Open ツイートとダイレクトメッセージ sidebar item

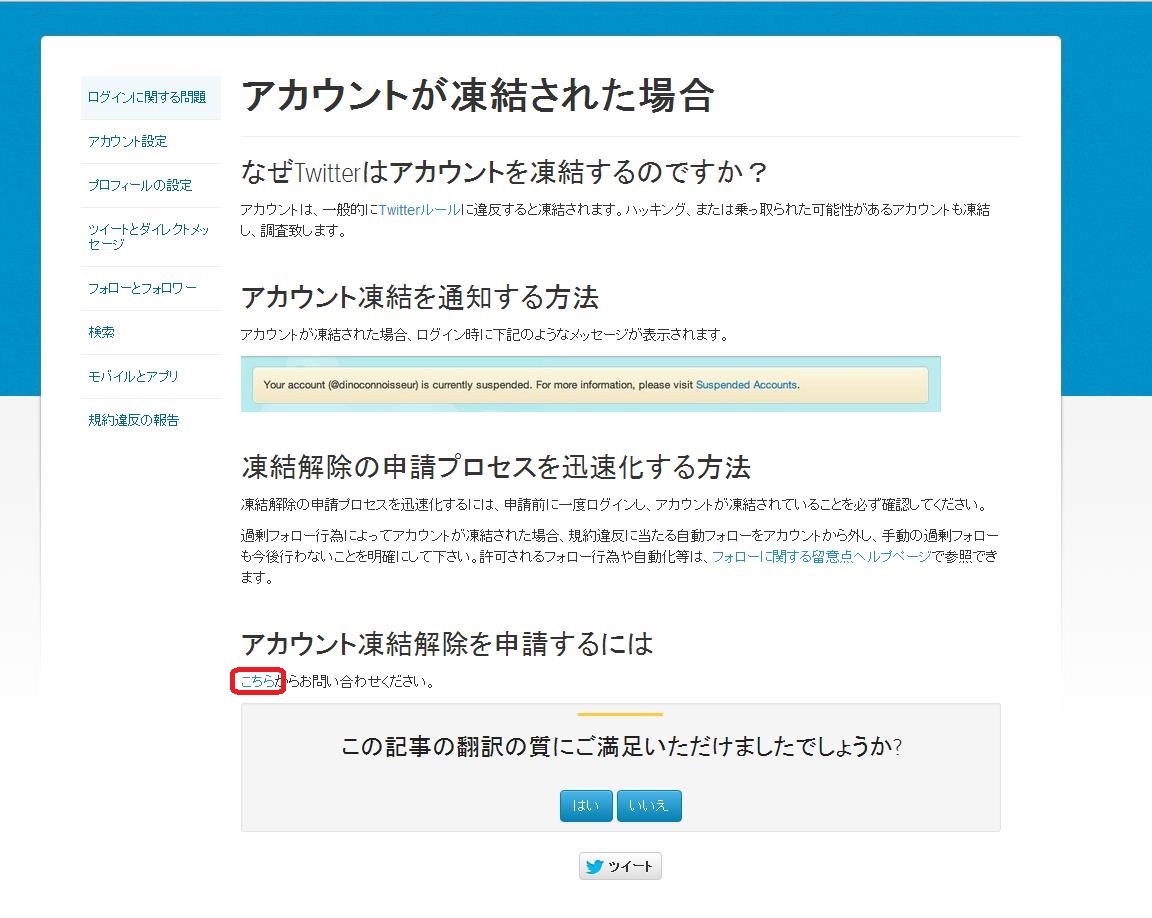coord(151,236)
